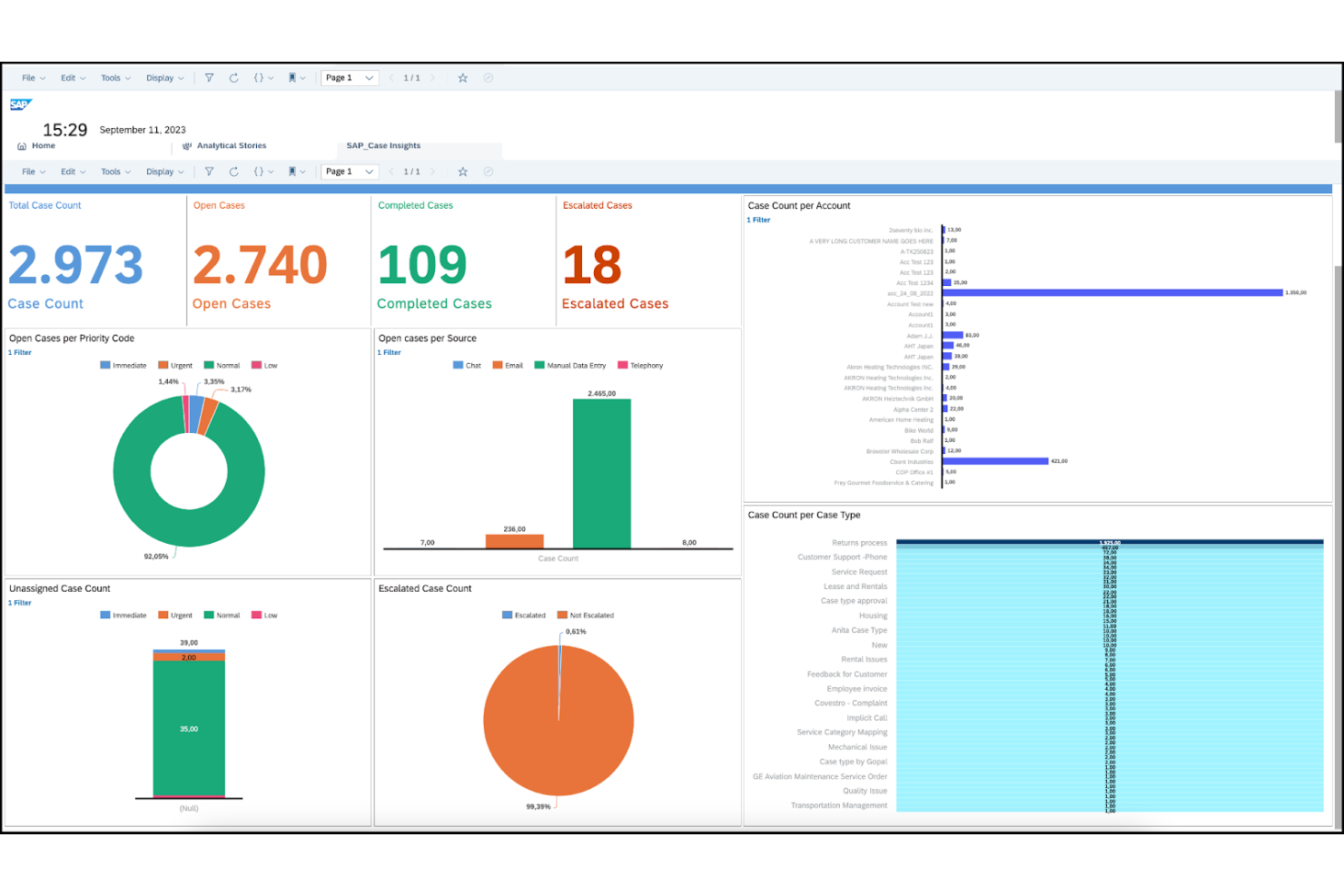Click the 1 Filter link under Open Cases per Priority Code
This screenshot has height=896, width=1344.
tap(19, 352)
